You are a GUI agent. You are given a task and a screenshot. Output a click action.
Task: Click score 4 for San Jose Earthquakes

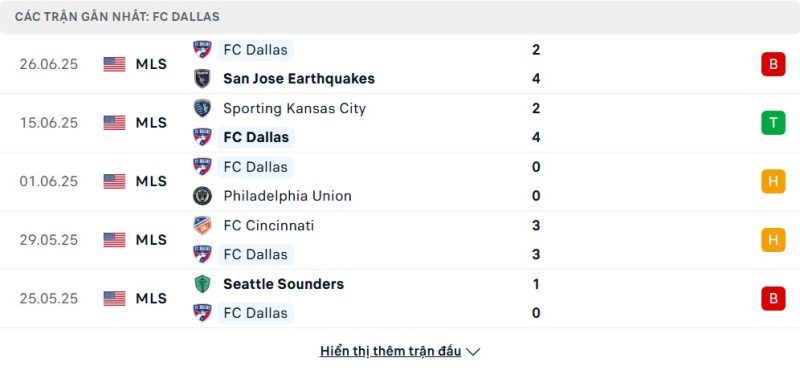point(536,79)
